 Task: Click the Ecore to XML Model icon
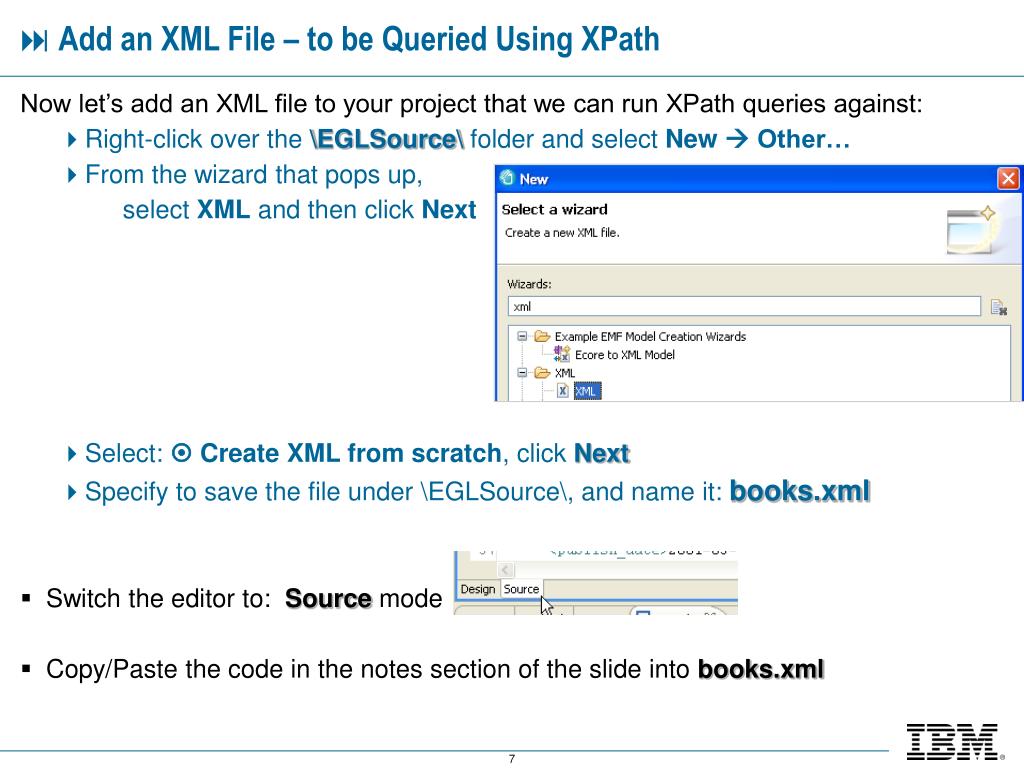[562, 354]
